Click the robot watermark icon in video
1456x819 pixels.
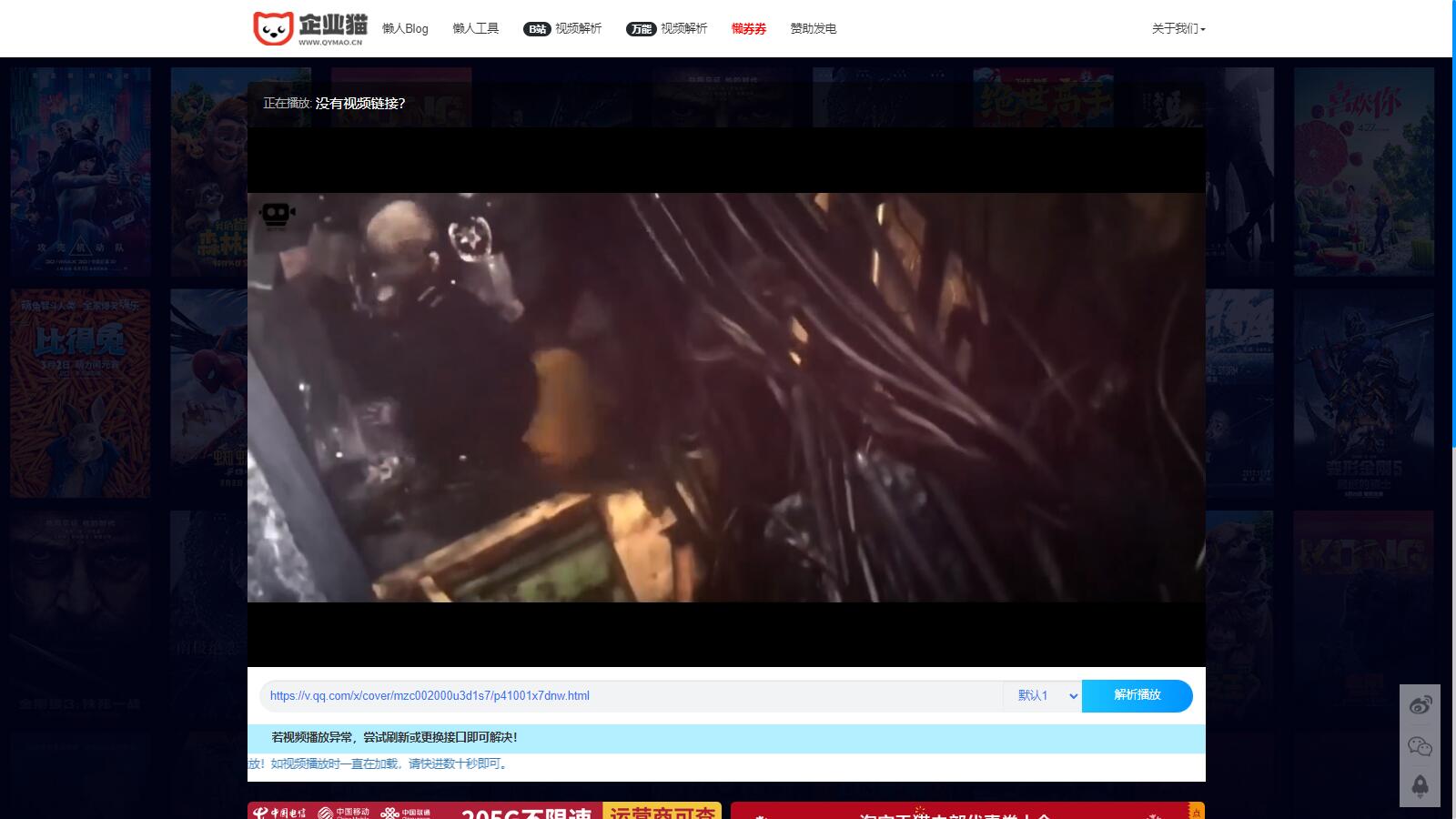(x=277, y=215)
